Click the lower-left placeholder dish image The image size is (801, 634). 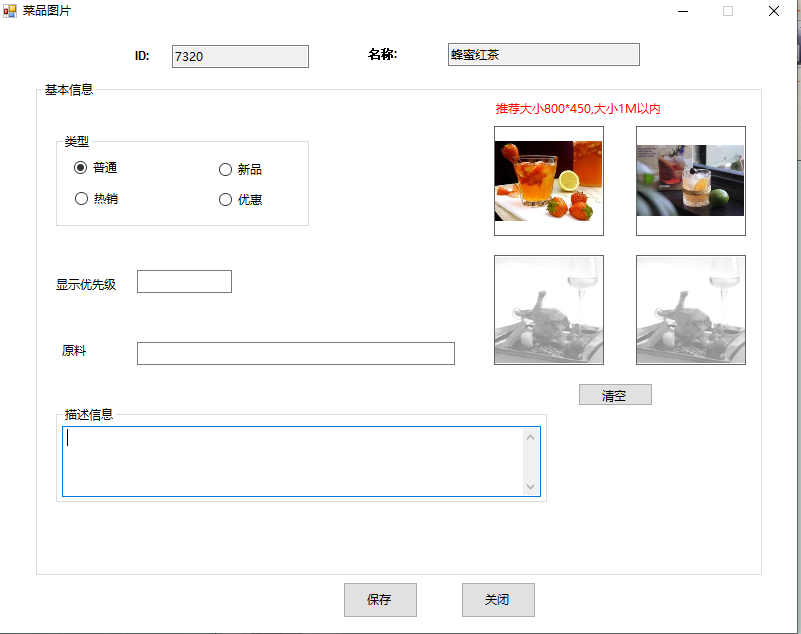(549, 310)
